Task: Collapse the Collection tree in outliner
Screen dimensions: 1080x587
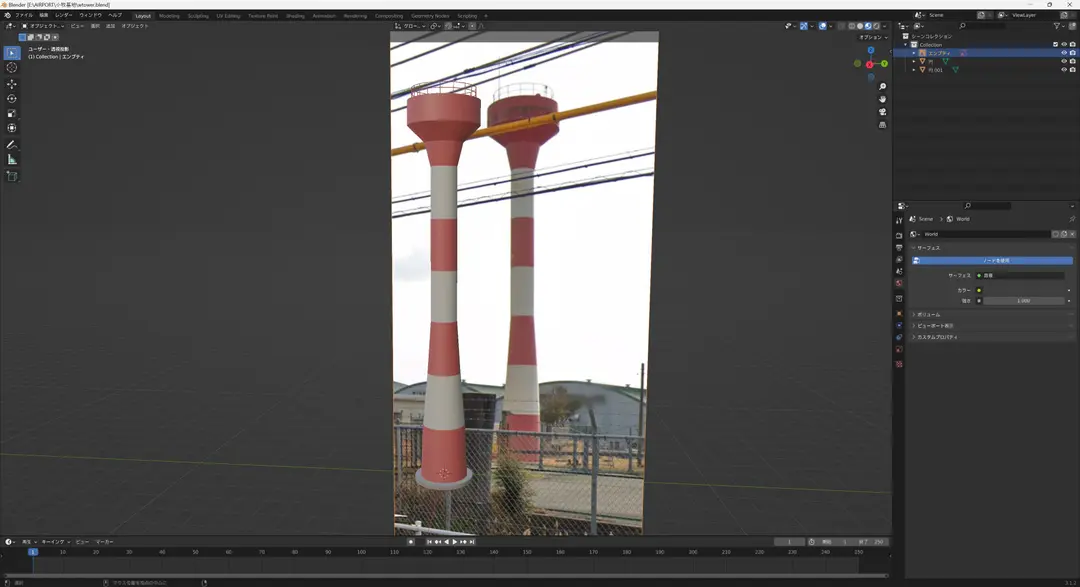Action: coord(906,44)
